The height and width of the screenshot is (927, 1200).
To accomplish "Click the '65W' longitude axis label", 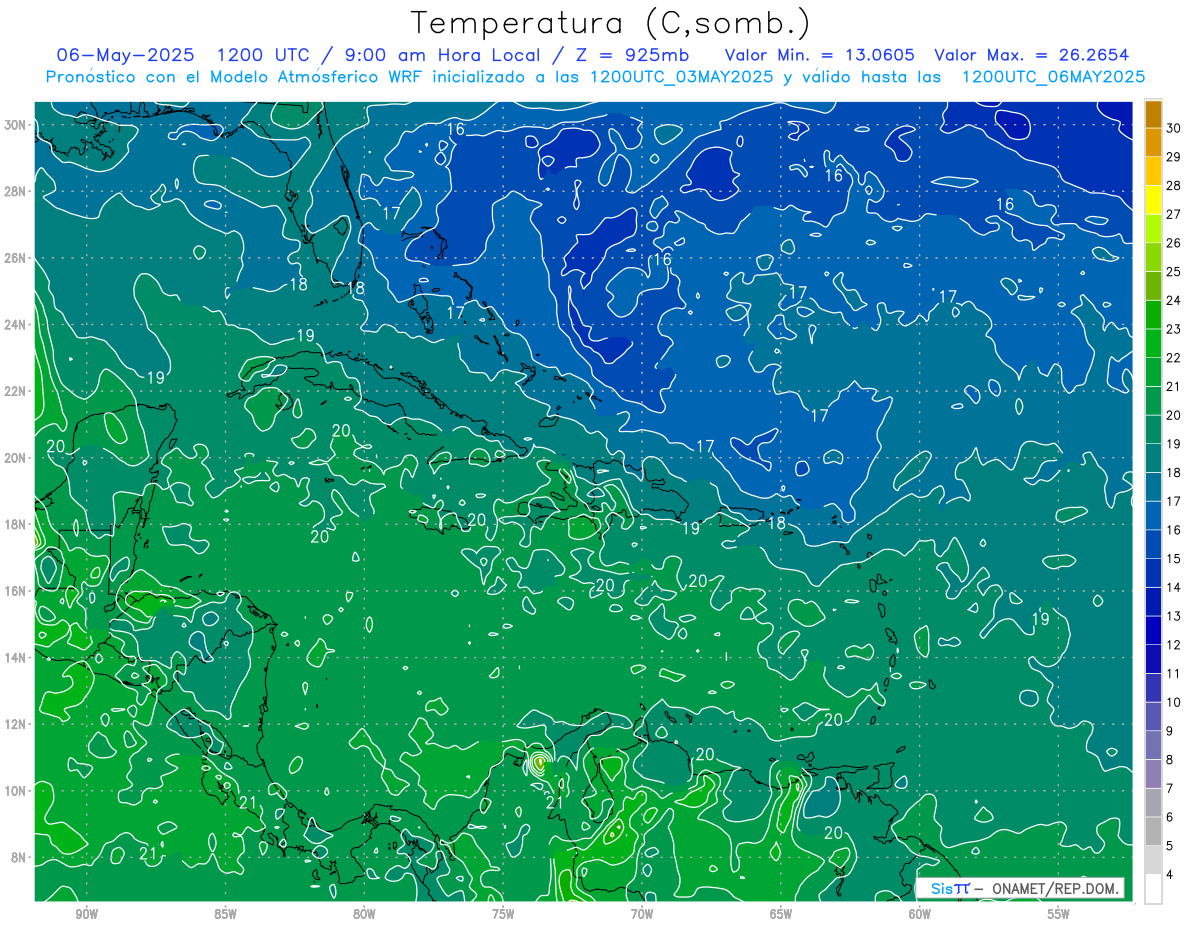I will (781, 914).
